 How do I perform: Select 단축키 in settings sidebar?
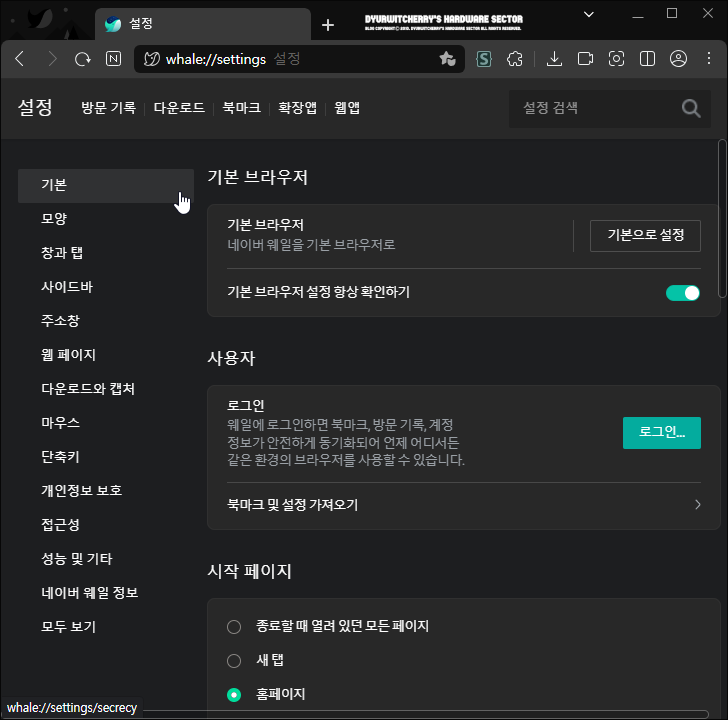pyautogui.click(x=106, y=457)
